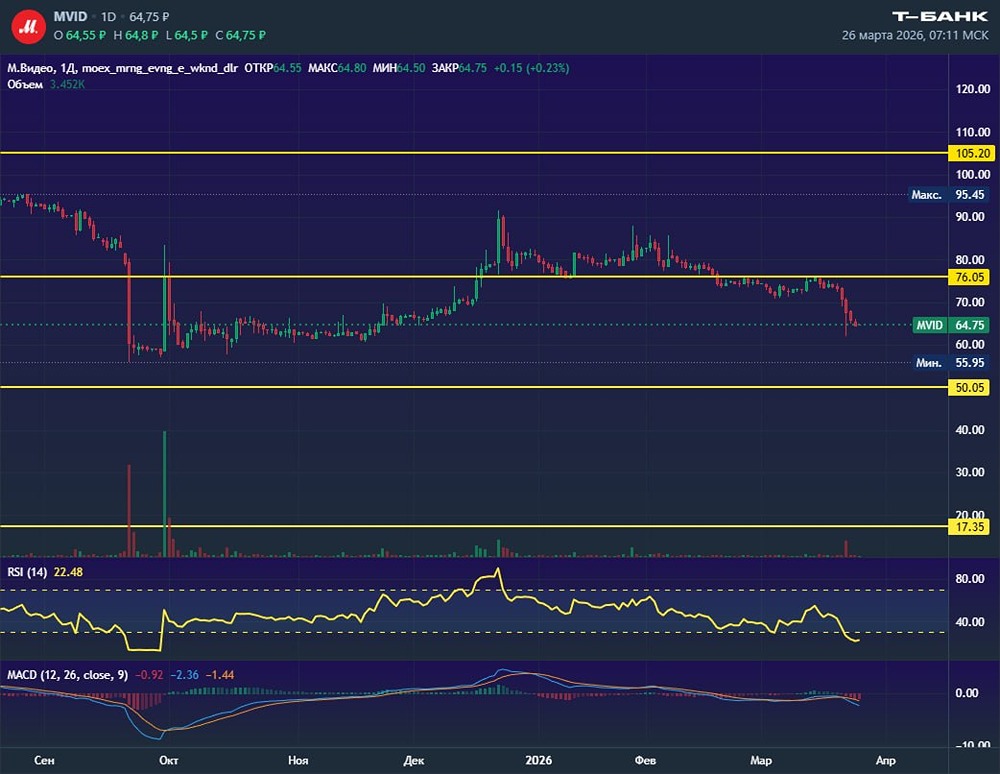This screenshot has height=774, width=1000.
Task: Click the header price 64,75 ₽
Action: 151,17
